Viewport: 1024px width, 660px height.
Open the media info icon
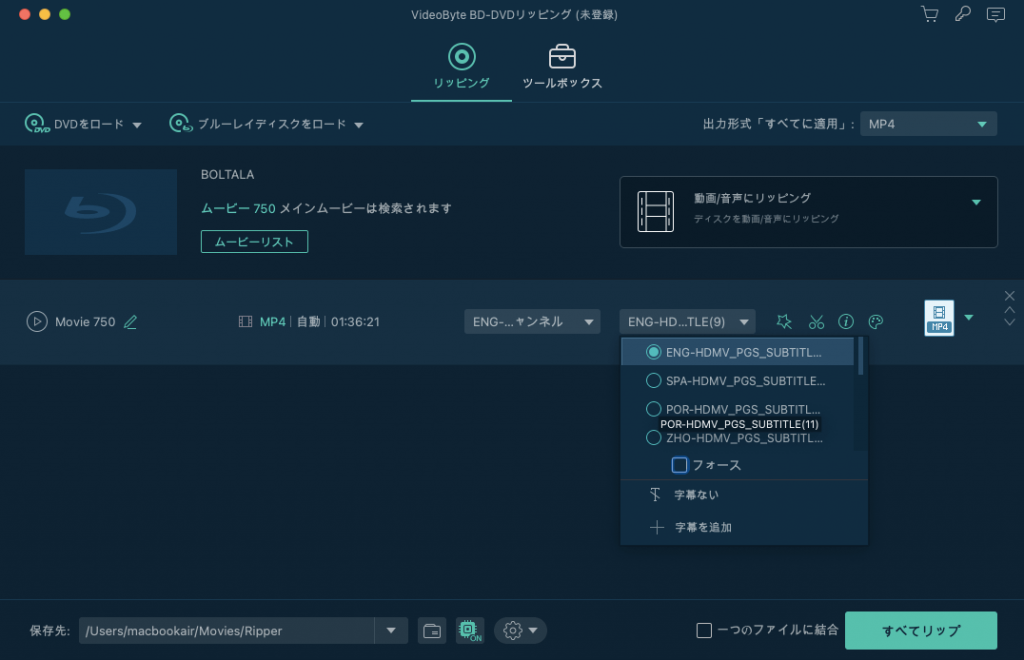pos(846,321)
